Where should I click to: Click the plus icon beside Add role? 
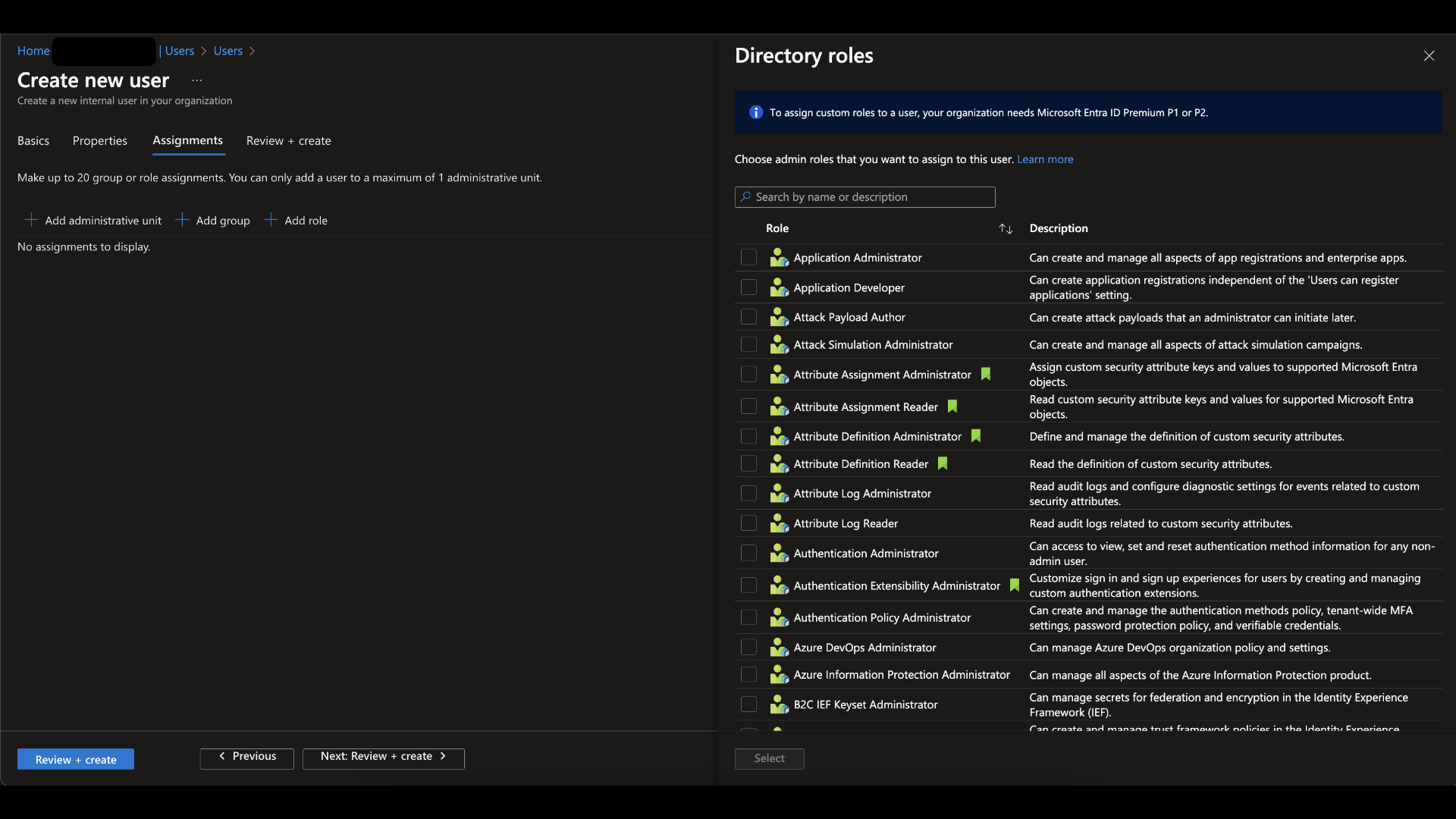click(271, 220)
